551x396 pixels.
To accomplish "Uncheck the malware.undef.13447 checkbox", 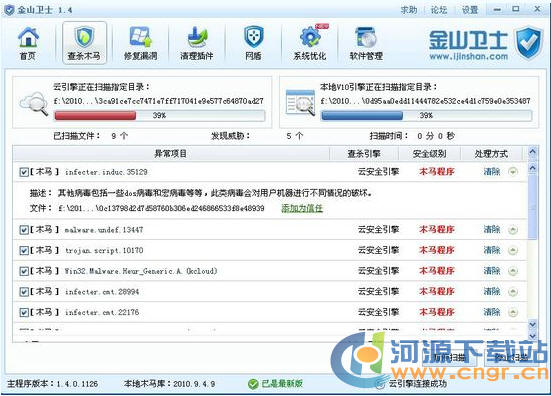I will click(24, 230).
